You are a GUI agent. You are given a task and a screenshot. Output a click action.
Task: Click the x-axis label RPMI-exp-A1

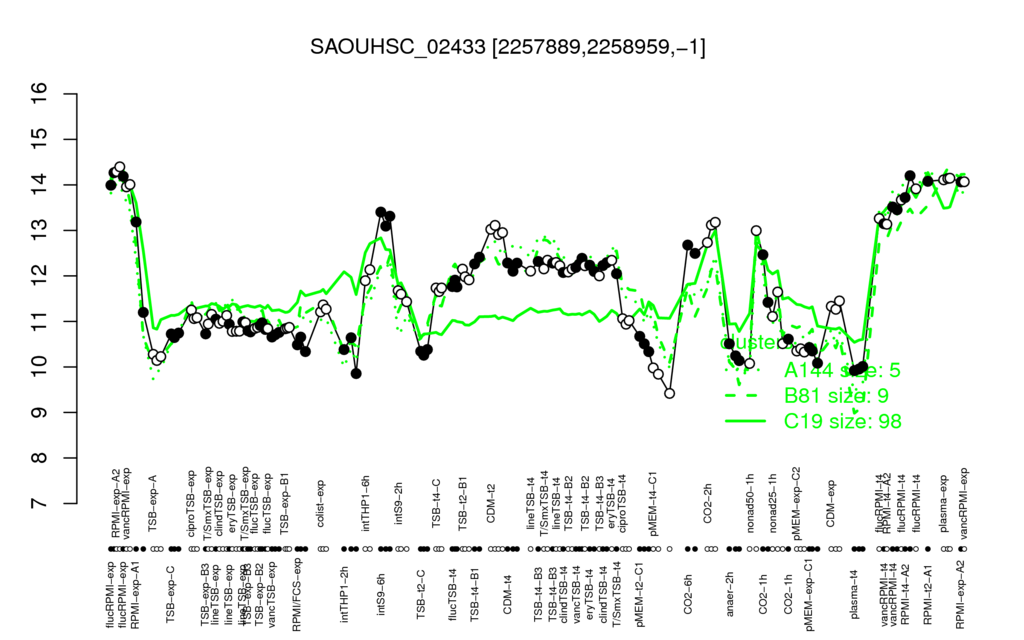135,595
